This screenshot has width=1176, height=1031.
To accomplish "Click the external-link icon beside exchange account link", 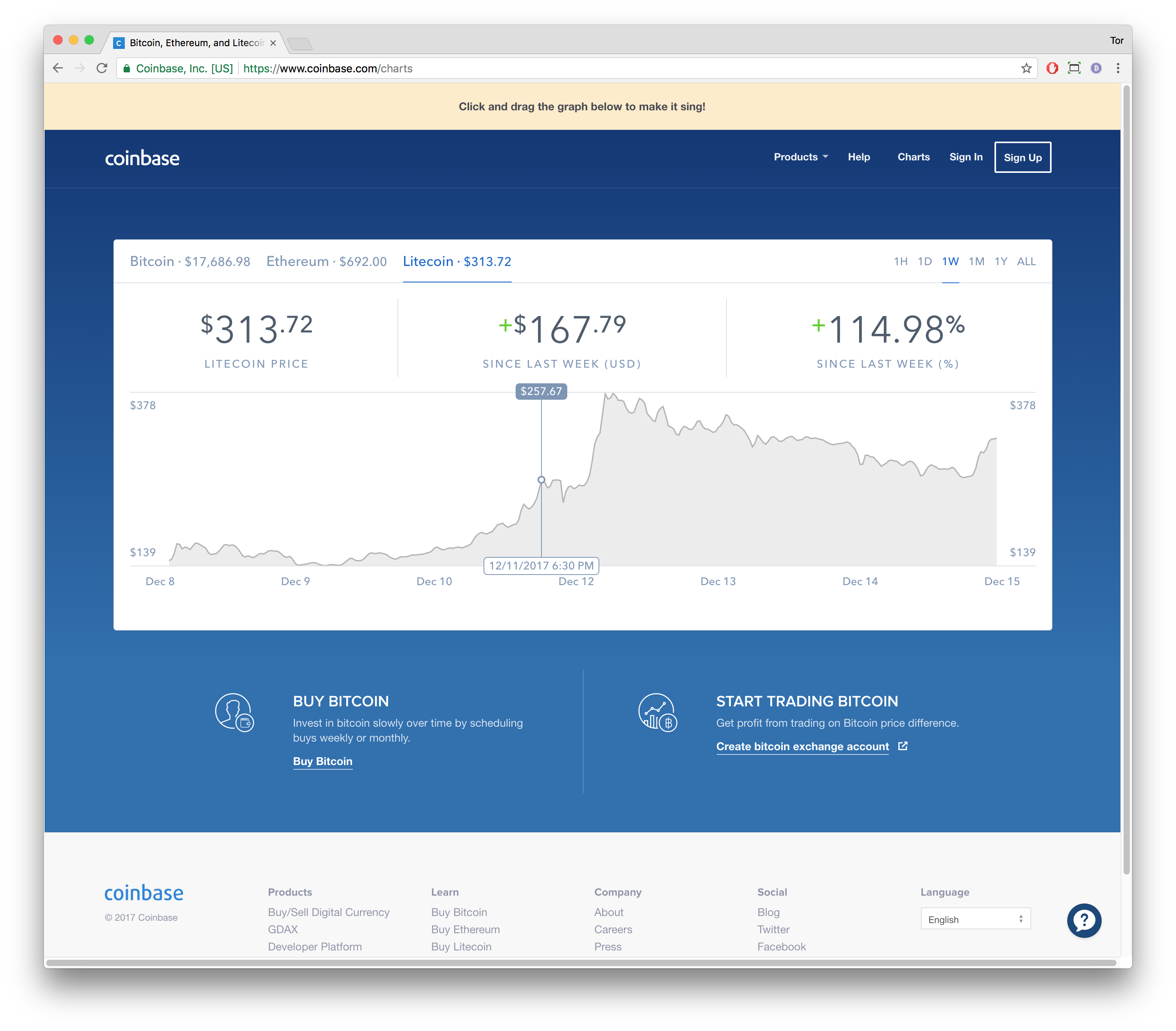I will click(x=903, y=745).
